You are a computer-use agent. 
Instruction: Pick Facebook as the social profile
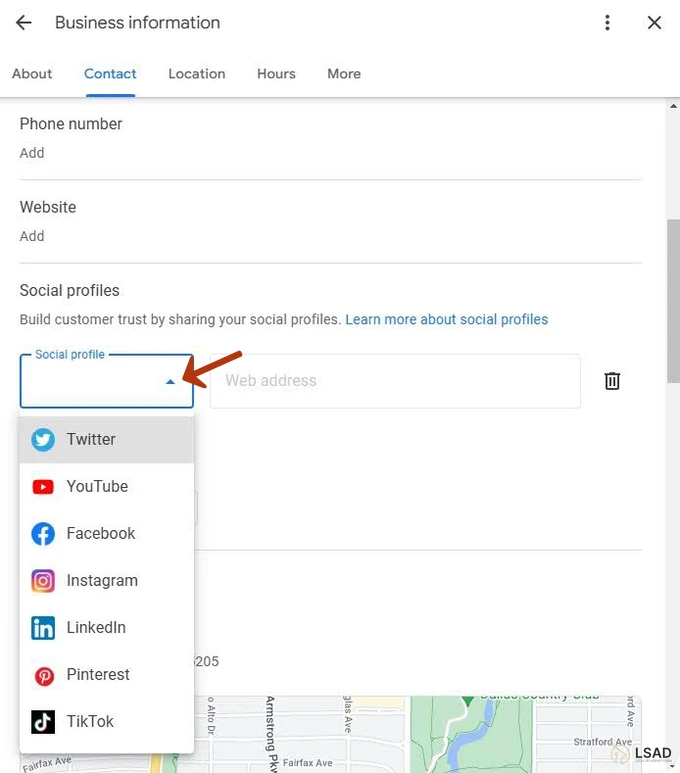tap(107, 533)
